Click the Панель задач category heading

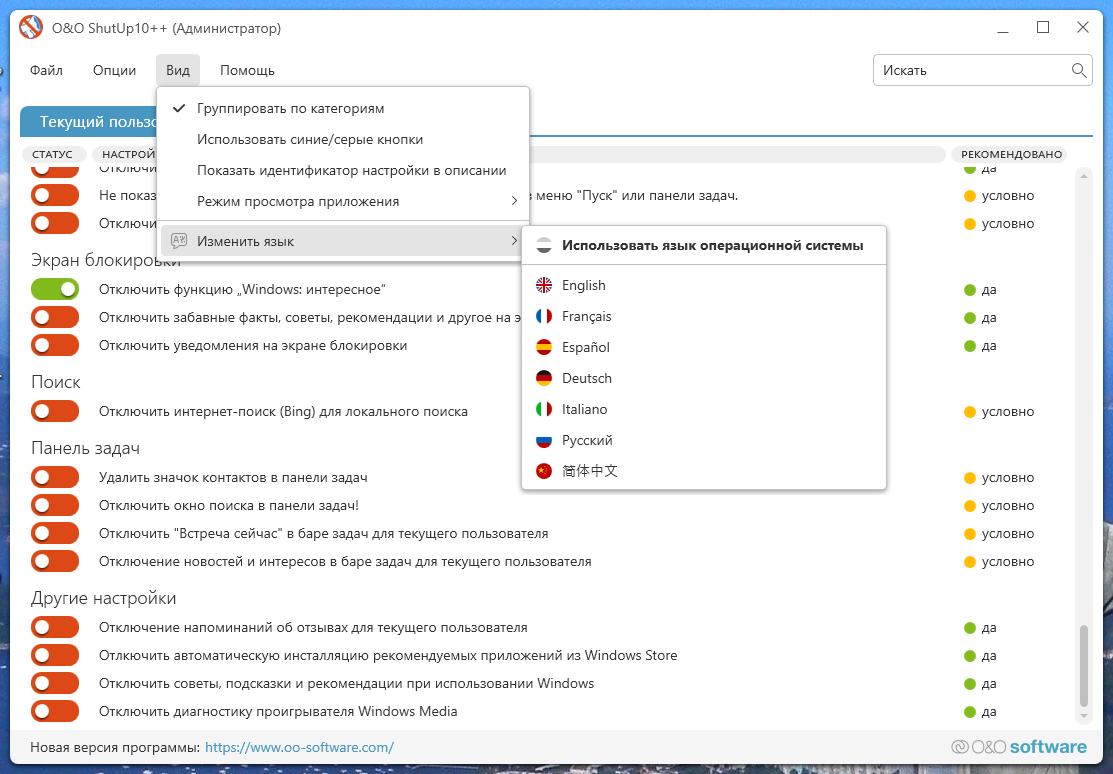[85, 448]
